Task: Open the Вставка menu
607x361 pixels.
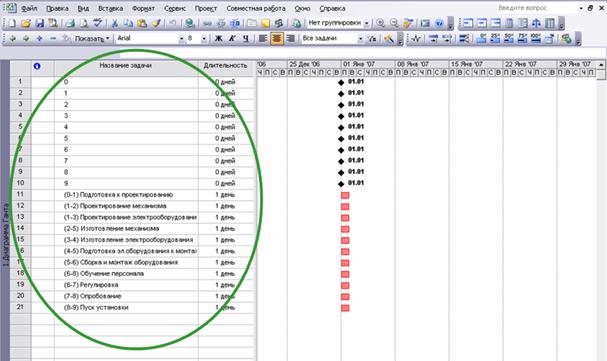Action: coord(111,8)
